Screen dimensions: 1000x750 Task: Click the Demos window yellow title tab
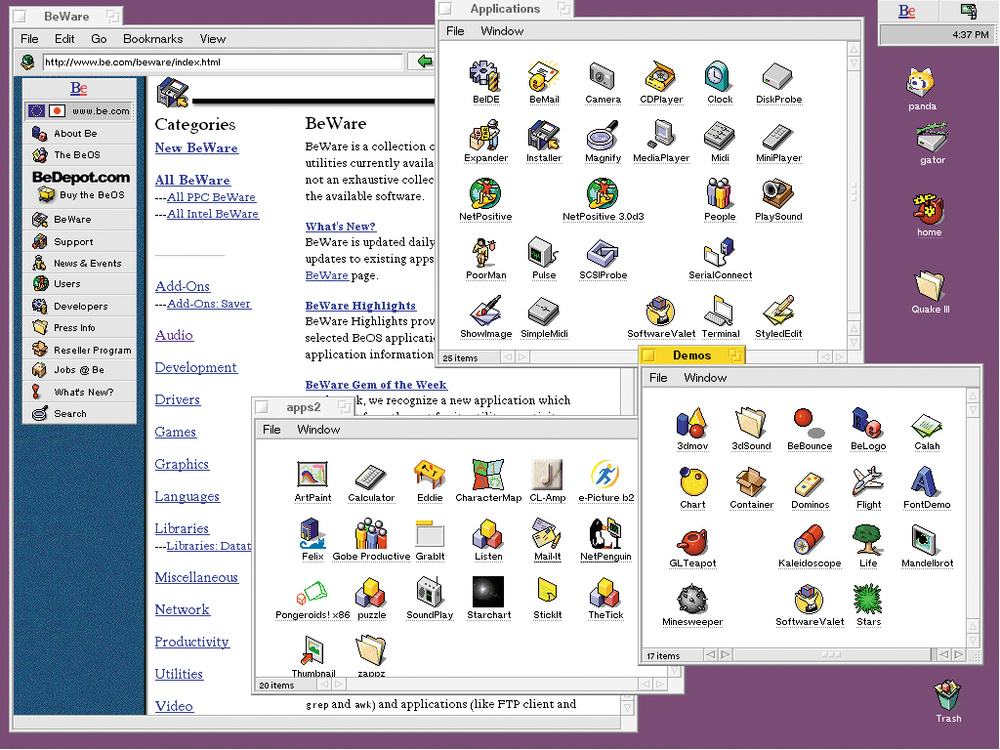692,355
